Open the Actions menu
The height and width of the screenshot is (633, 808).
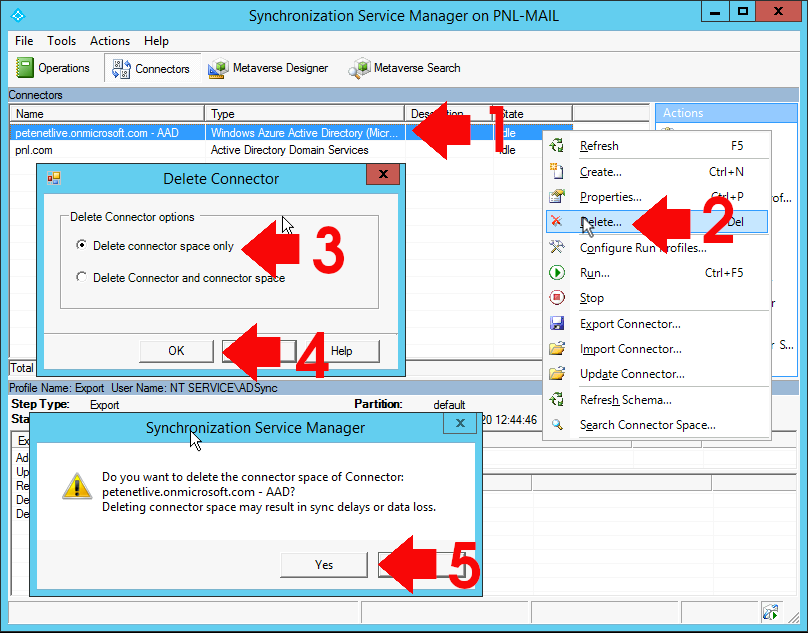click(x=110, y=41)
